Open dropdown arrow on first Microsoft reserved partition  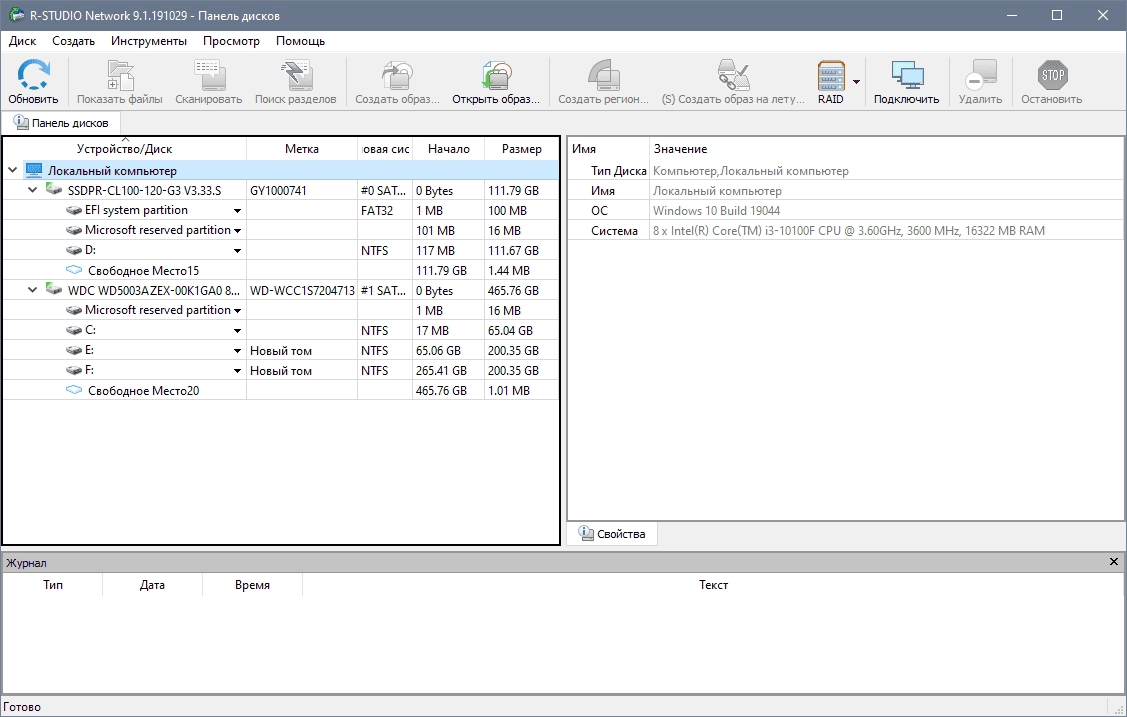(x=237, y=231)
